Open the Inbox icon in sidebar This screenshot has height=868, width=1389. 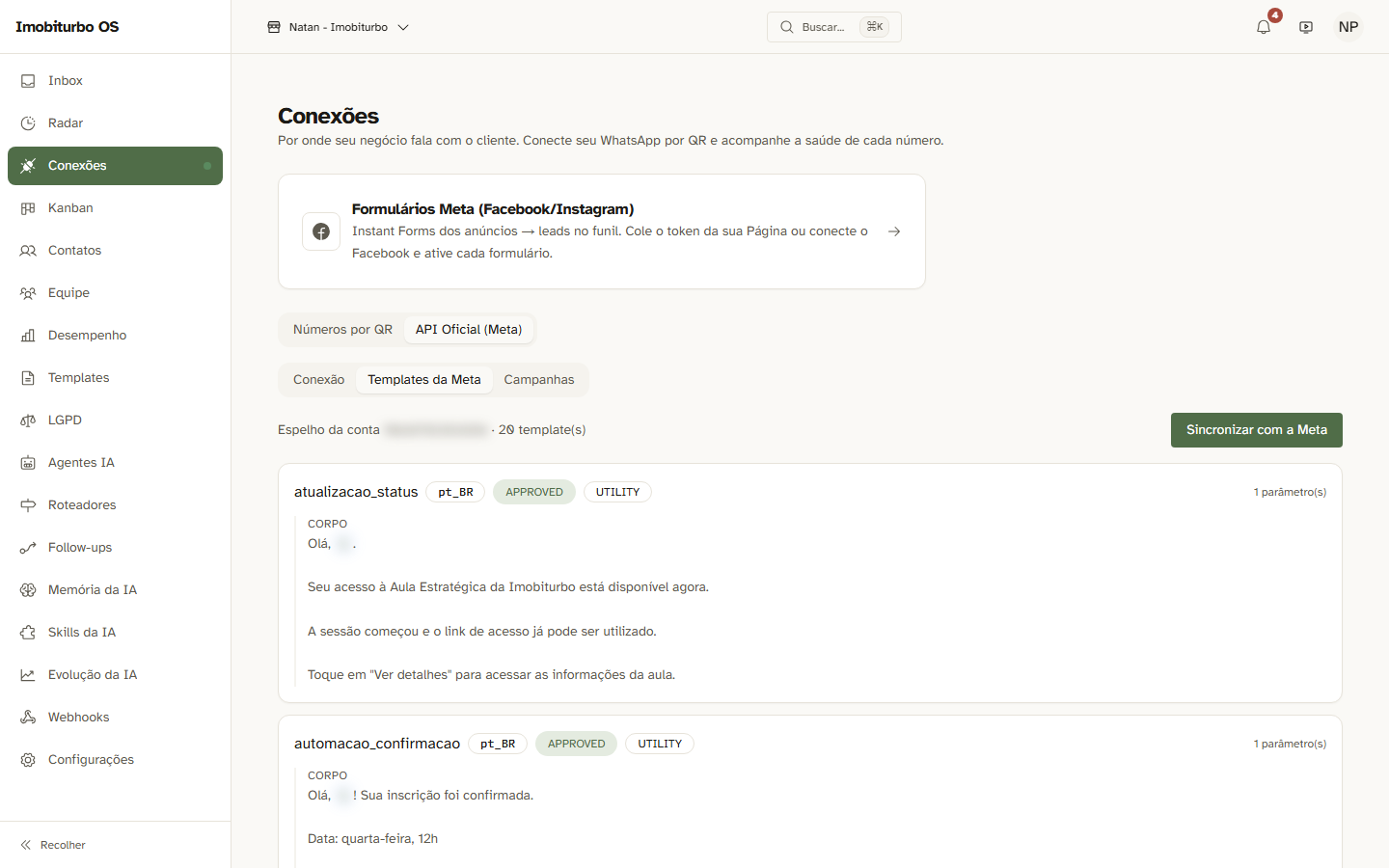(28, 81)
